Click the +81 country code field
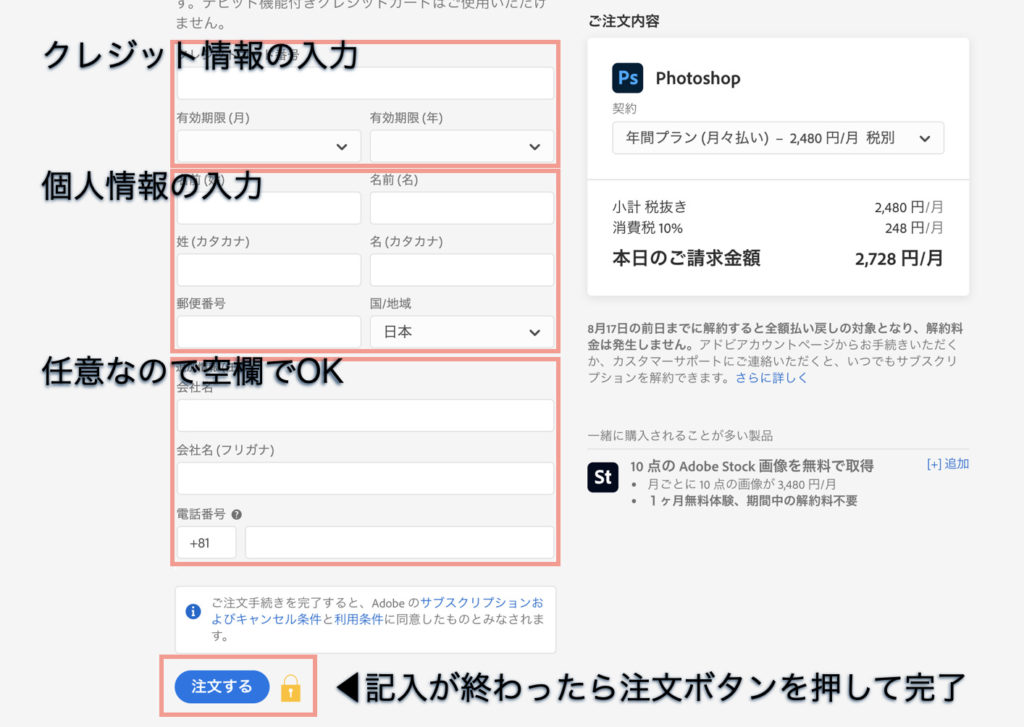 click(206, 543)
